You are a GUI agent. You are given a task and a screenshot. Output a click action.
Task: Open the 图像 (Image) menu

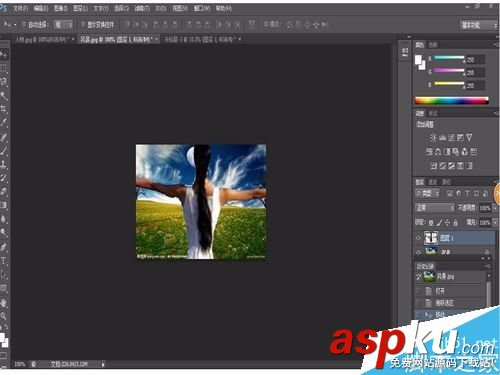coord(61,8)
